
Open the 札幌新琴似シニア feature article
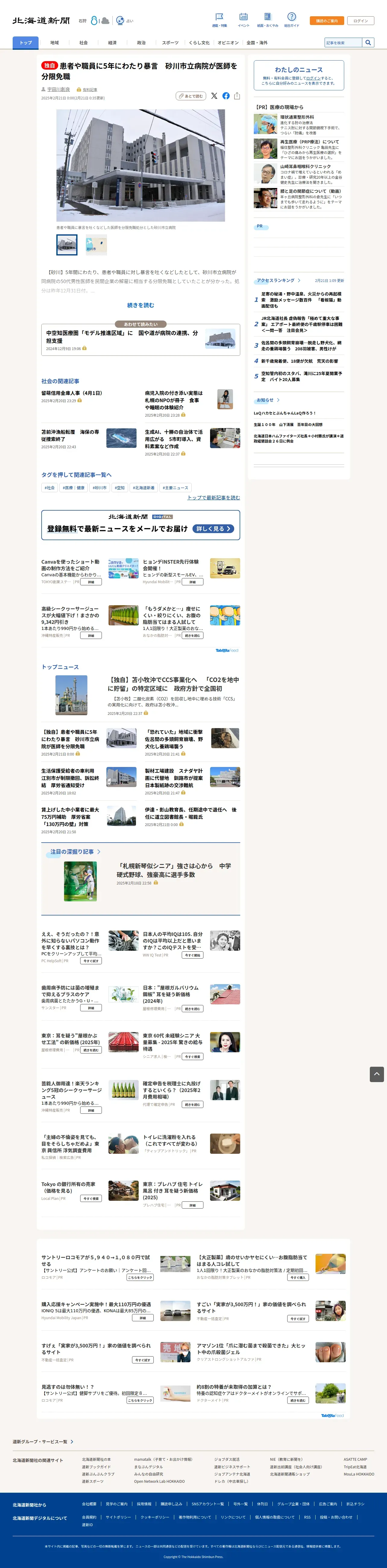coord(174,870)
